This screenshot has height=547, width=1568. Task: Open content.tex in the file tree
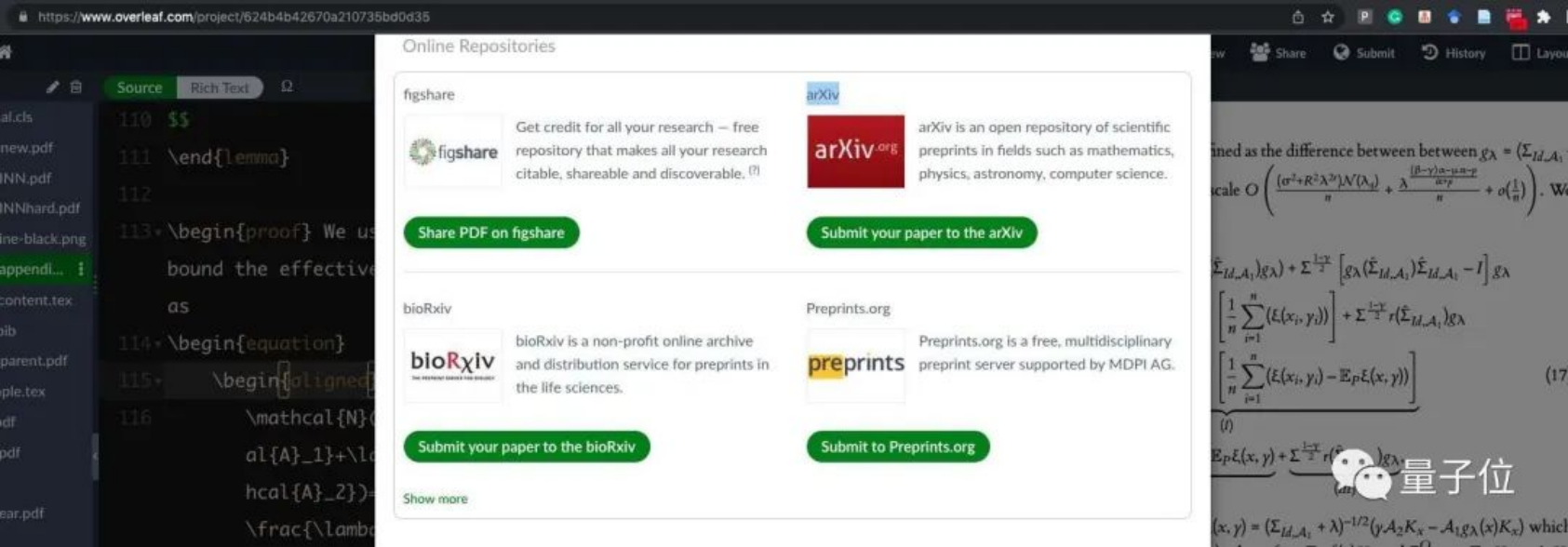[x=36, y=300]
